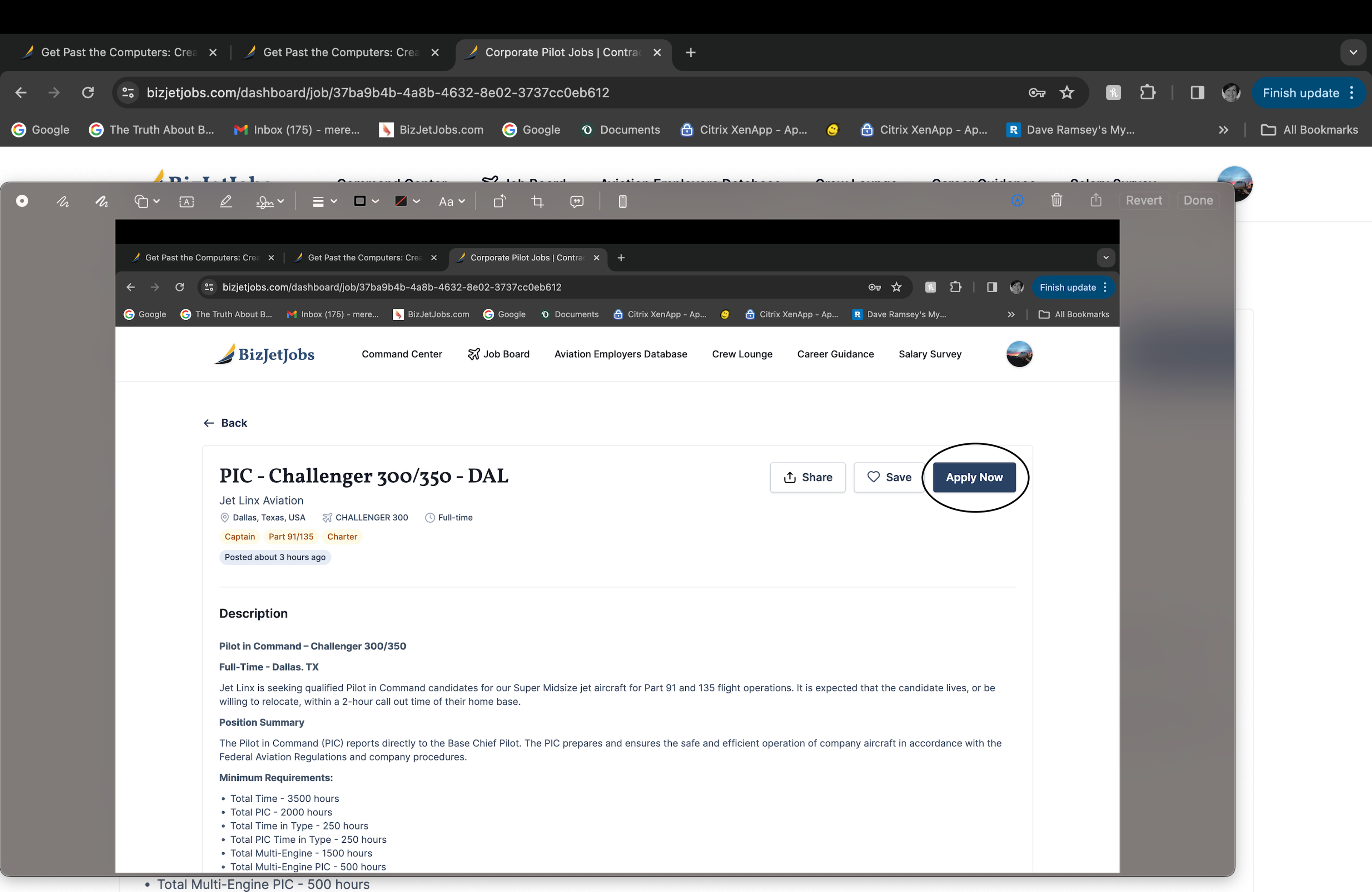
Task: Open the Aa text style dropdown
Action: click(x=451, y=202)
